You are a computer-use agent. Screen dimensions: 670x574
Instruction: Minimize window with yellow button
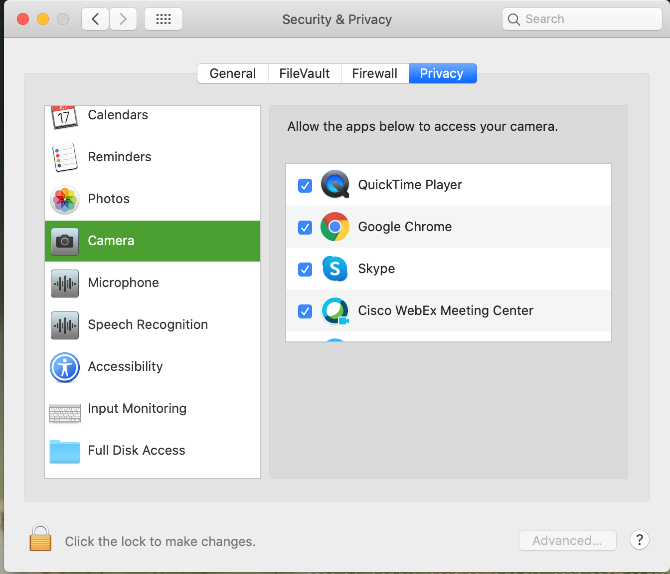[43, 19]
